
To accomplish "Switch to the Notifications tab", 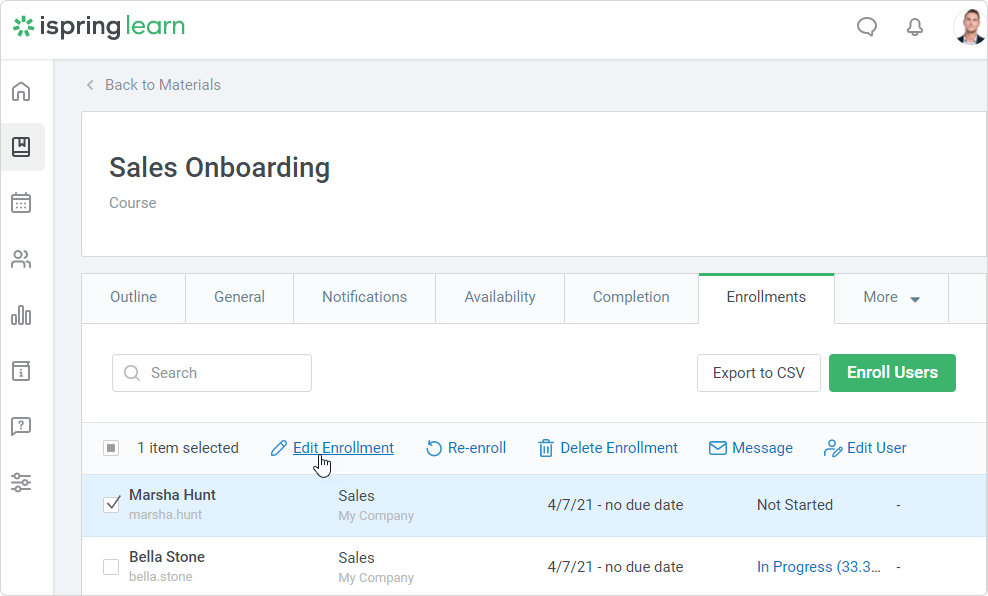I will tap(364, 297).
